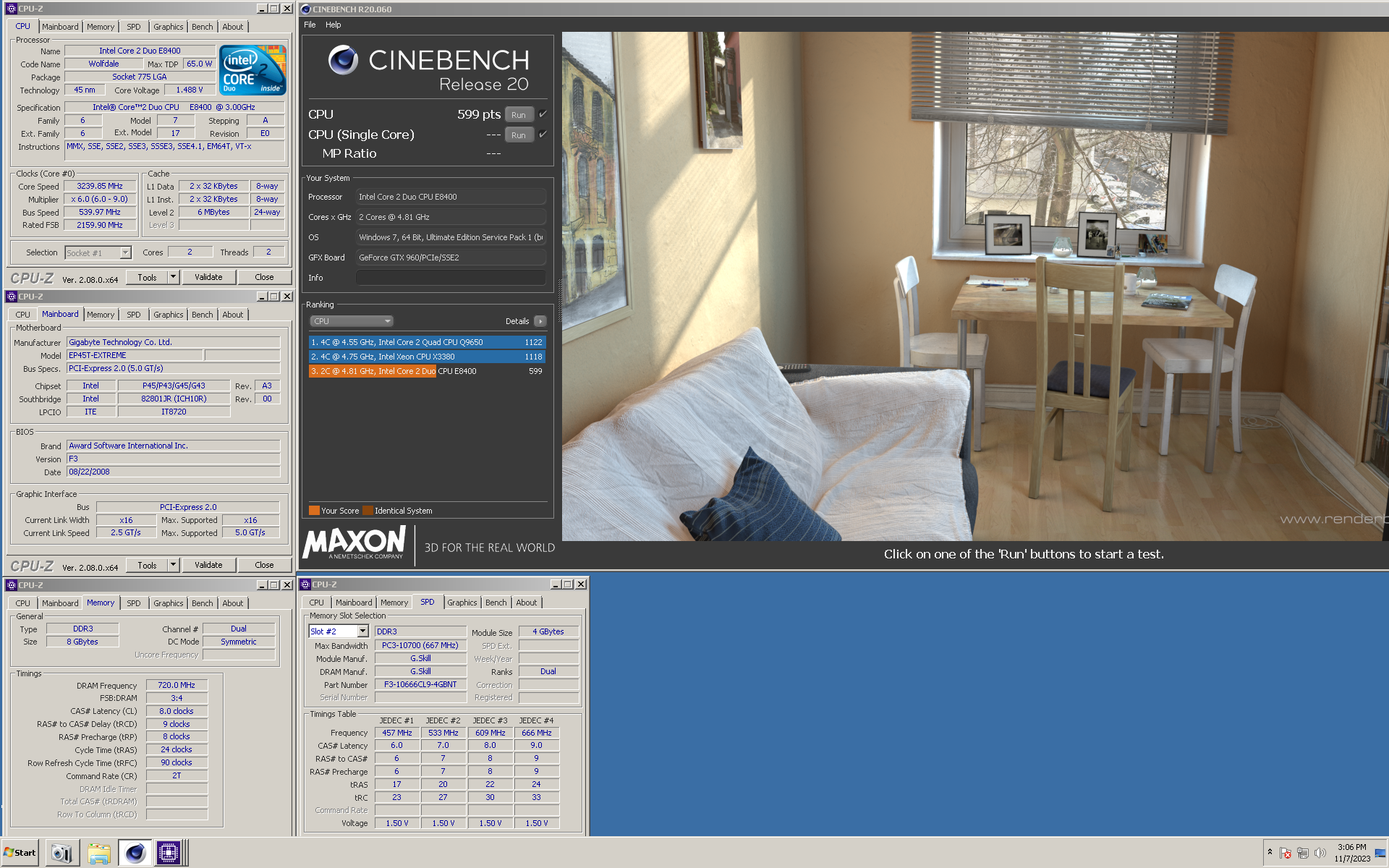Click the Cinebench panel splitter handle
Screen dimensions: 1389x868
558,300
